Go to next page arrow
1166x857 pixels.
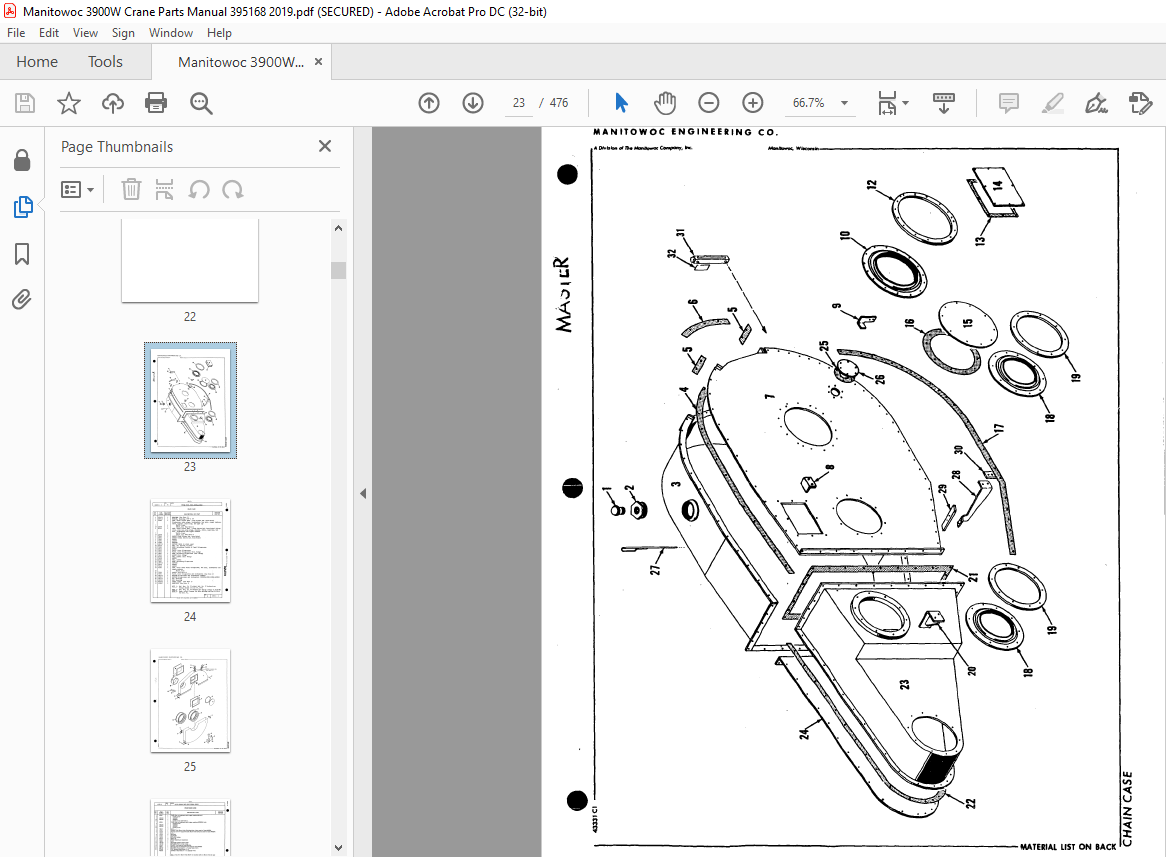[473, 103]
